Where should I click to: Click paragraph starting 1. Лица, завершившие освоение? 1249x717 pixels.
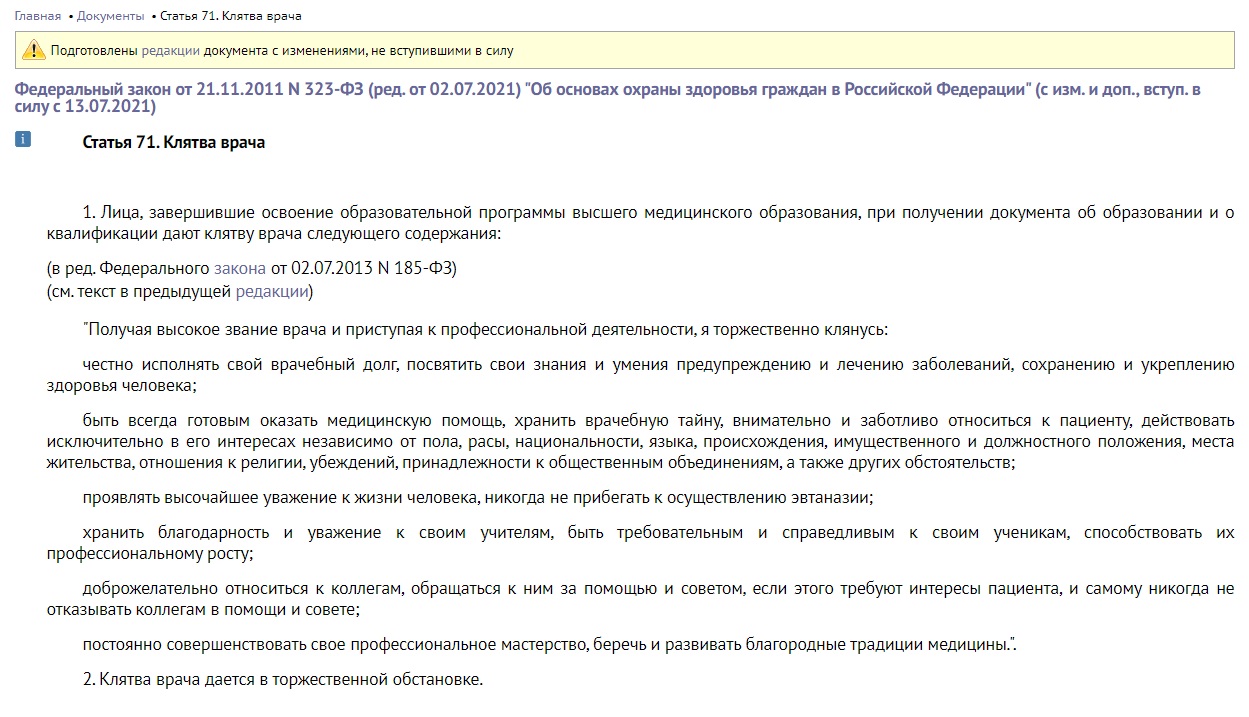pyautogui.click(x=640, y=223)
